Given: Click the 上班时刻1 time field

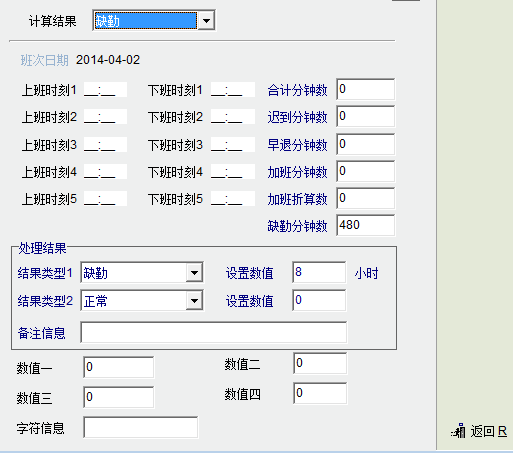Looking at the screenshot, I should (105, 90).
